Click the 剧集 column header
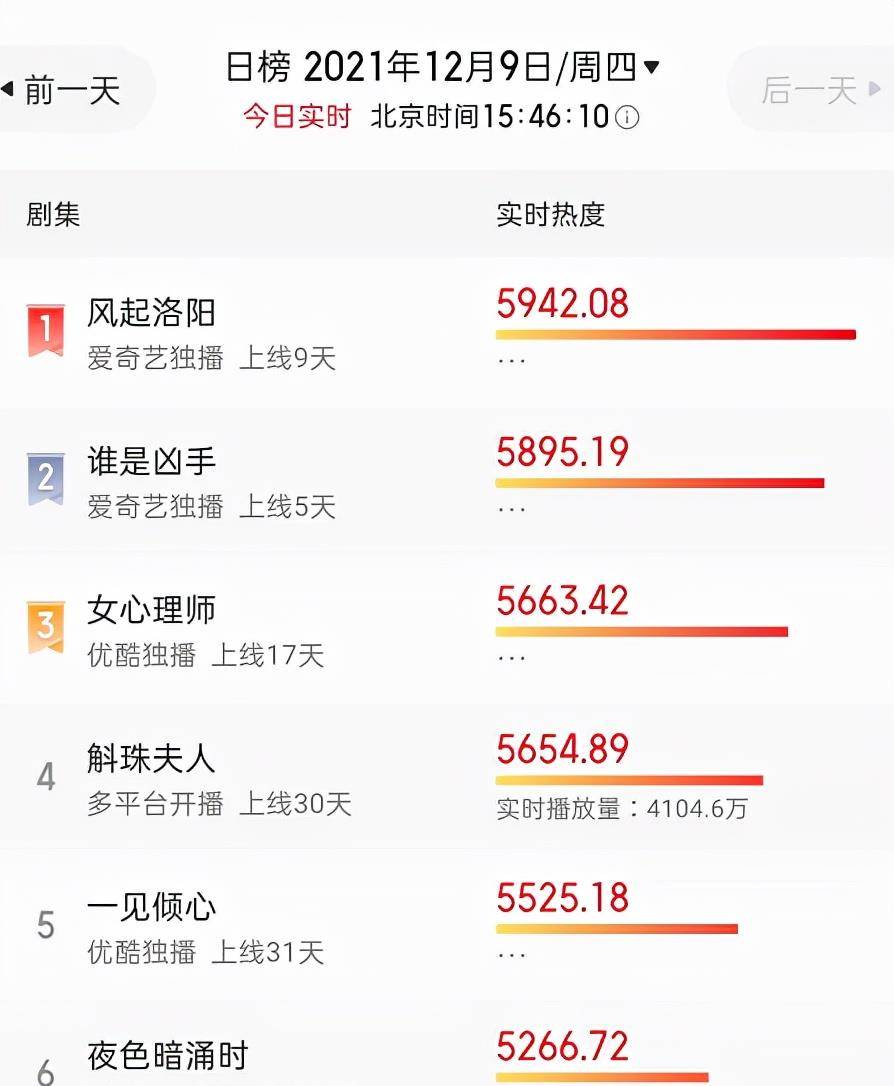The width and height of the screenshot is (894, 1086). 53,215
